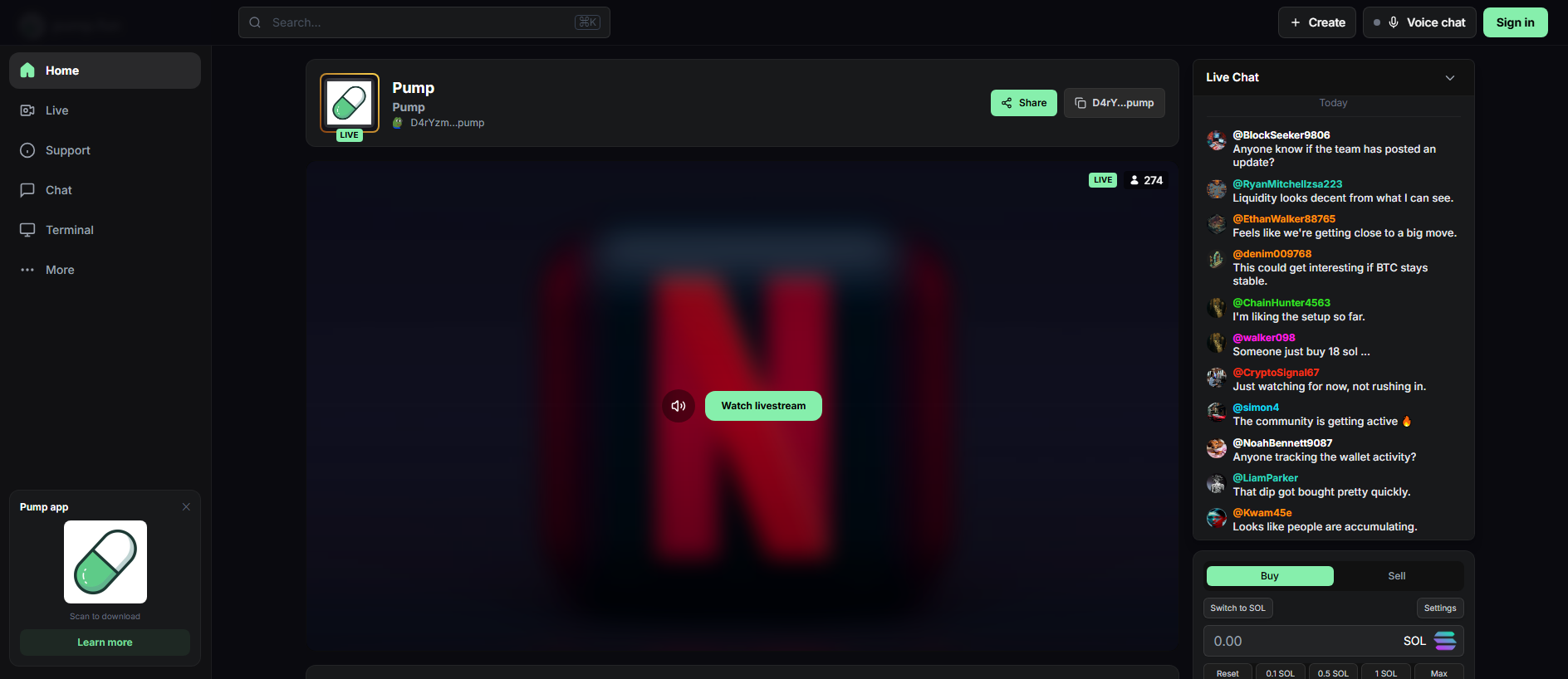The image size is (1568, 679).
Task: Open @Kwam45e username link
Action: (x=1262, y=513)
